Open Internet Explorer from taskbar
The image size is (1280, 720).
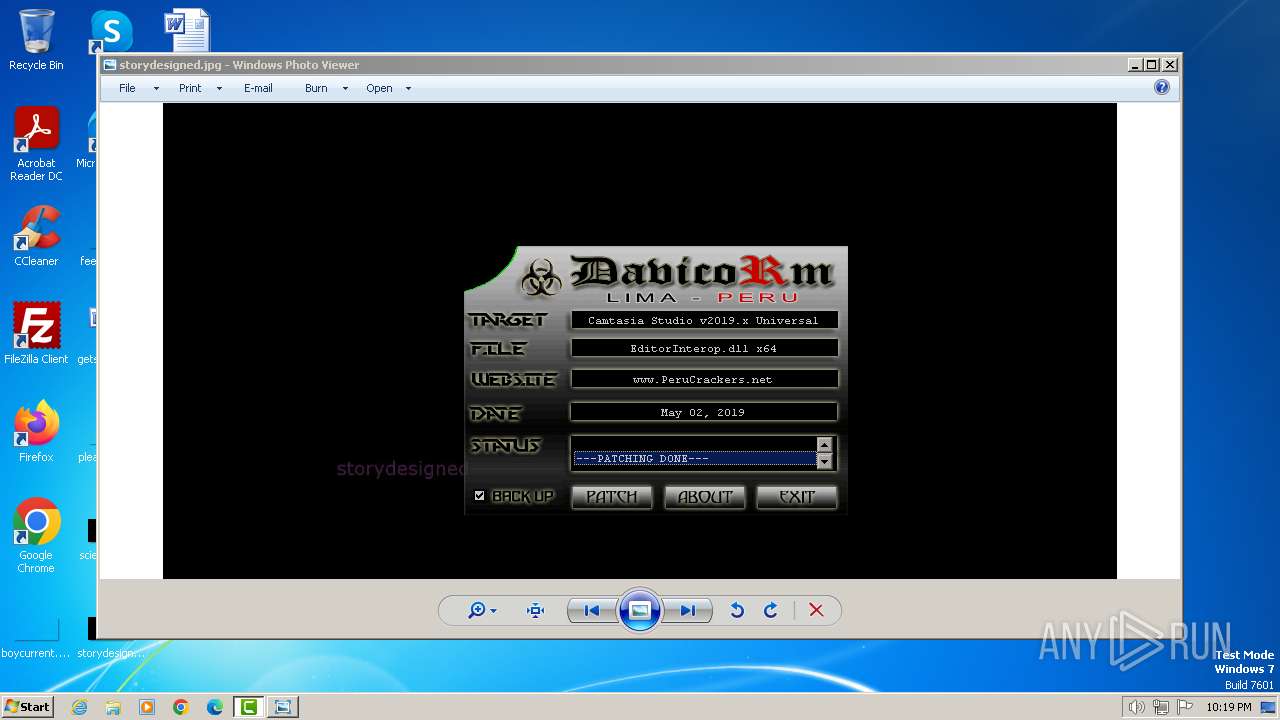80,707
